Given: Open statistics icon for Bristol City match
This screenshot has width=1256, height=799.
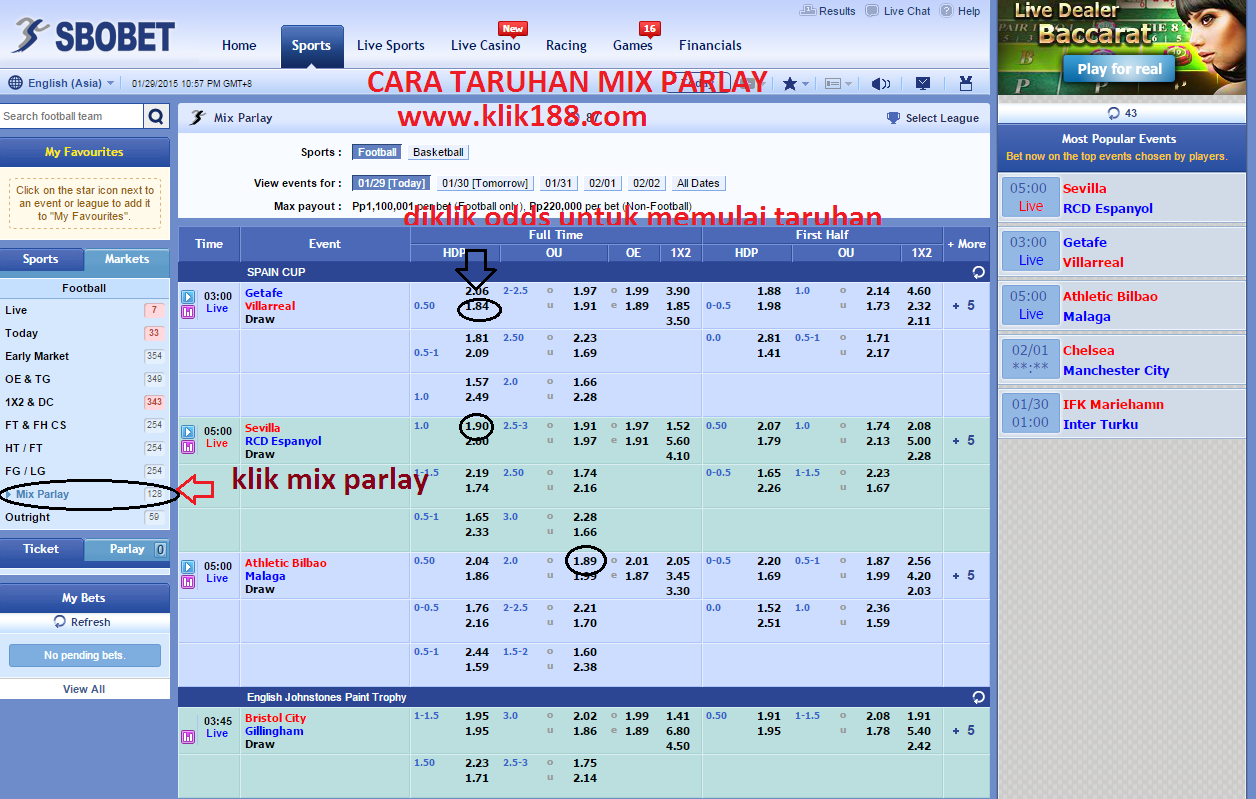Looking at the screenshot, I should [188, 737].
